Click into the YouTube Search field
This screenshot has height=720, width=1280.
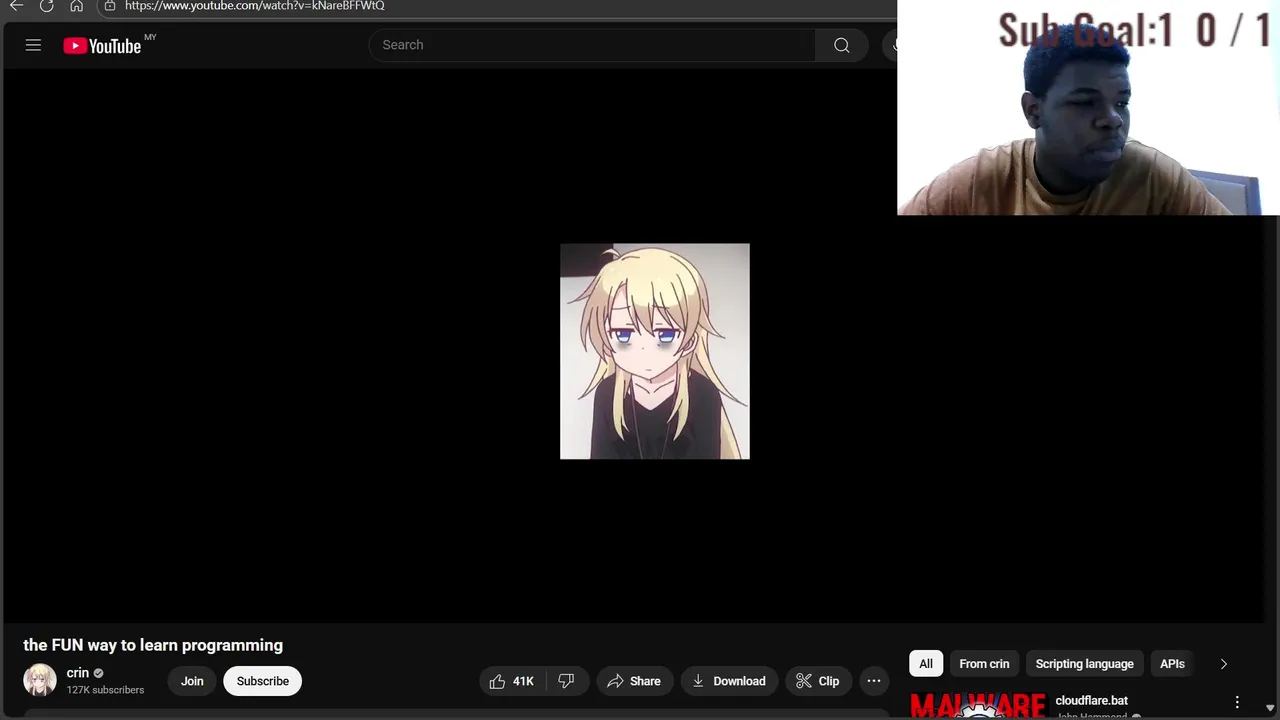592,45
